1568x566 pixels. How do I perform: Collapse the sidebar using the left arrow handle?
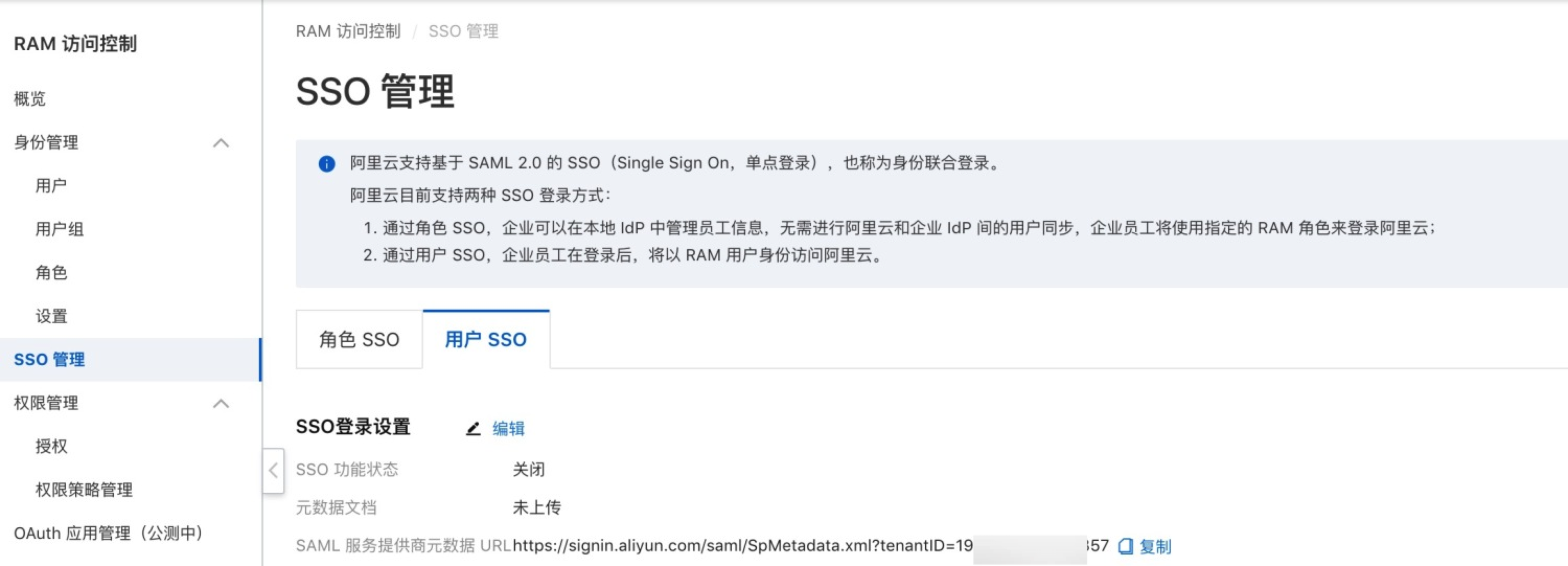click(x=273, y=470)
